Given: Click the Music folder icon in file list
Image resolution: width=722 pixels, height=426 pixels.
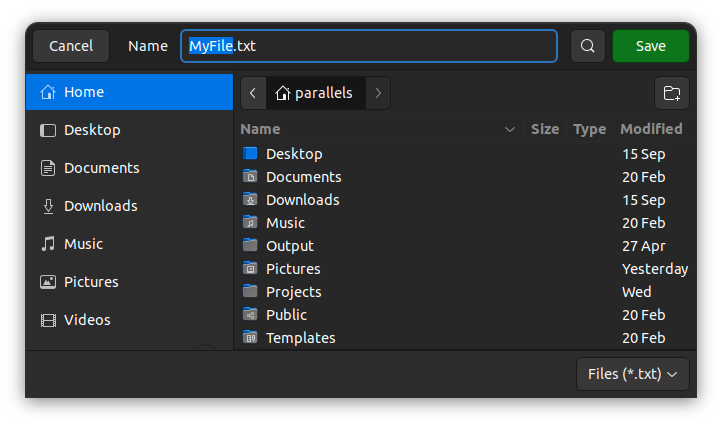Looking at the screenshot, I should pos(250,223).
